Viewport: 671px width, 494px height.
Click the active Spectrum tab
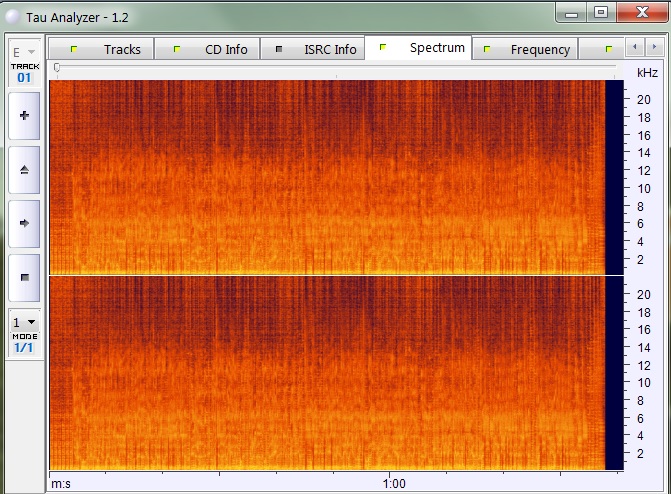point(425,48)
